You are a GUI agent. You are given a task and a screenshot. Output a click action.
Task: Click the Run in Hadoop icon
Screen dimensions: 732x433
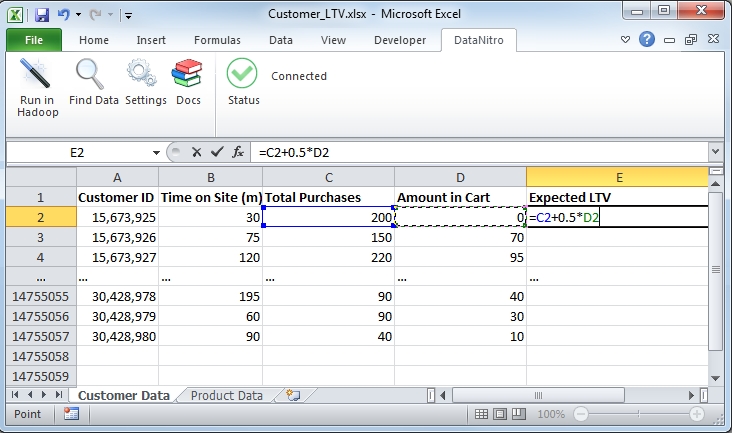click(35, 74)
